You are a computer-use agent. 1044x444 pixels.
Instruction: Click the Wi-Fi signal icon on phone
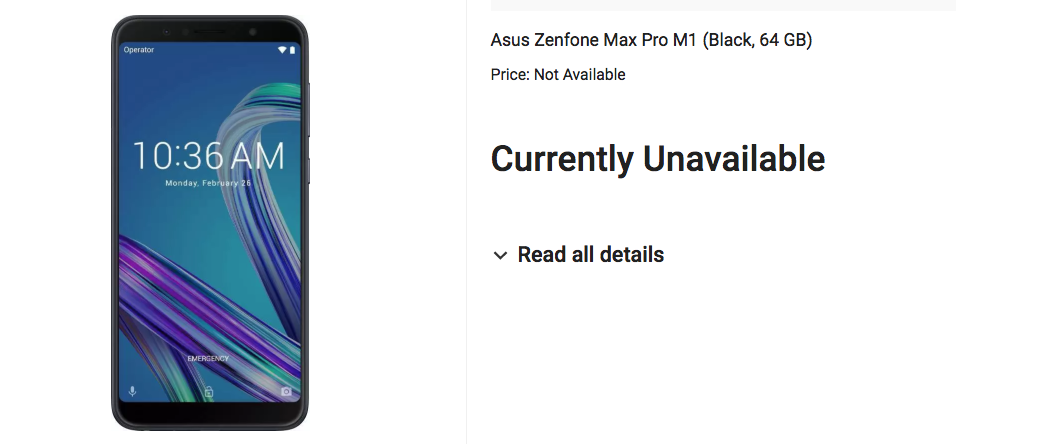pos(283,49)
